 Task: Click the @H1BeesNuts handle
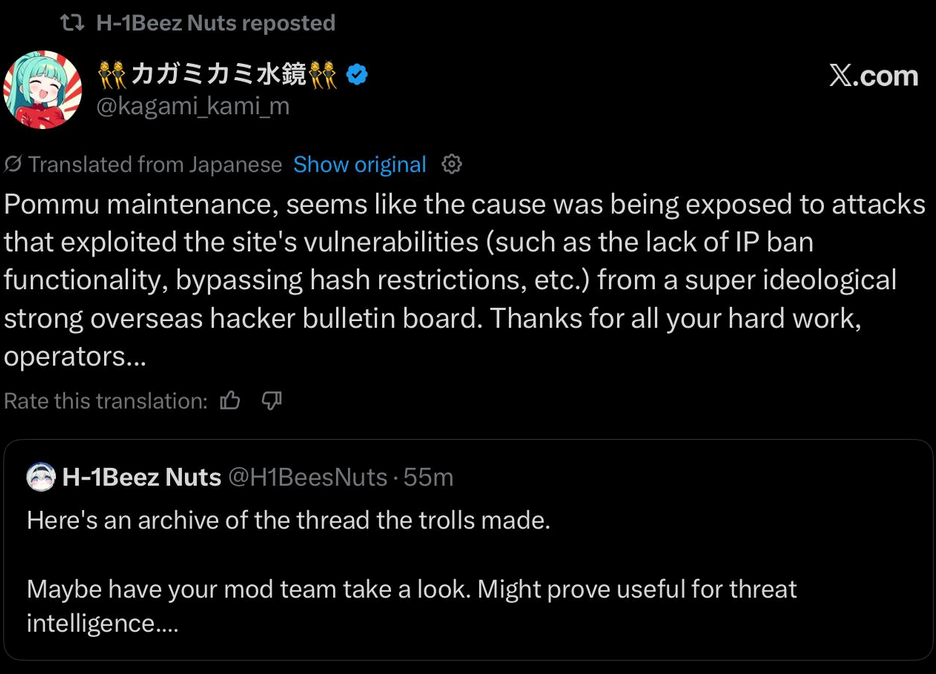308,478
